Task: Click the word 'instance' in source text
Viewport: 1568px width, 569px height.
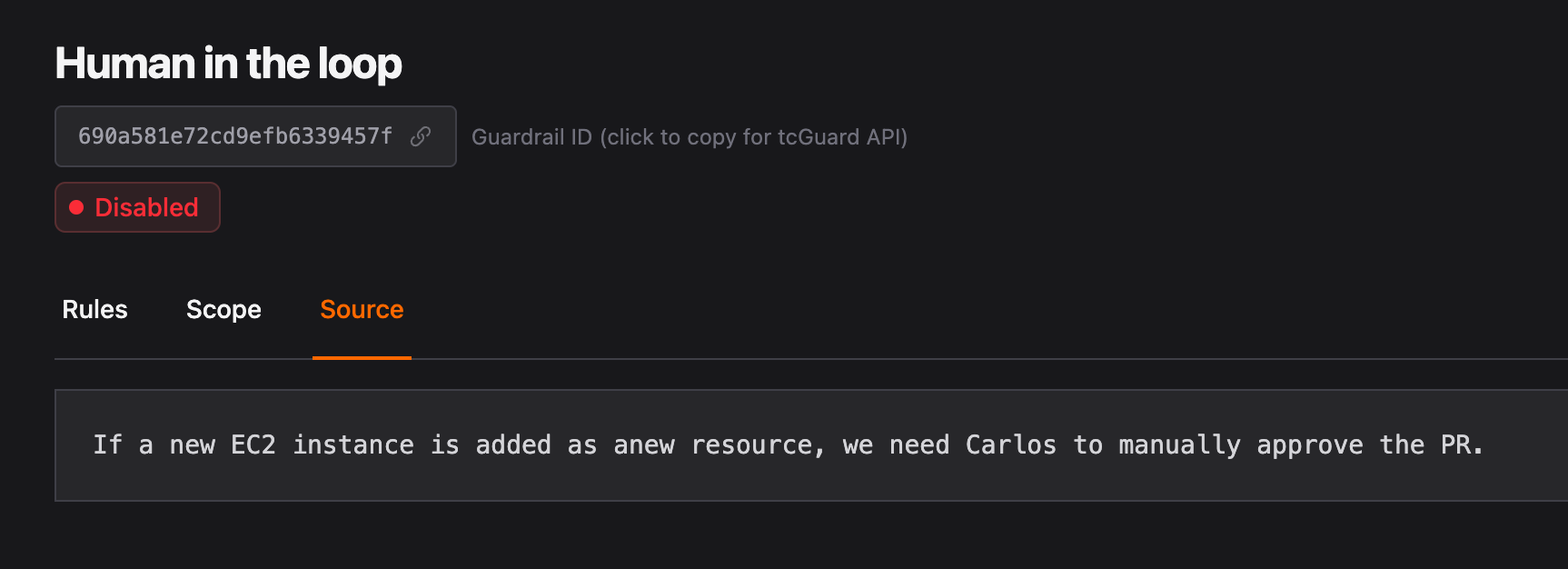Action: 352,445
